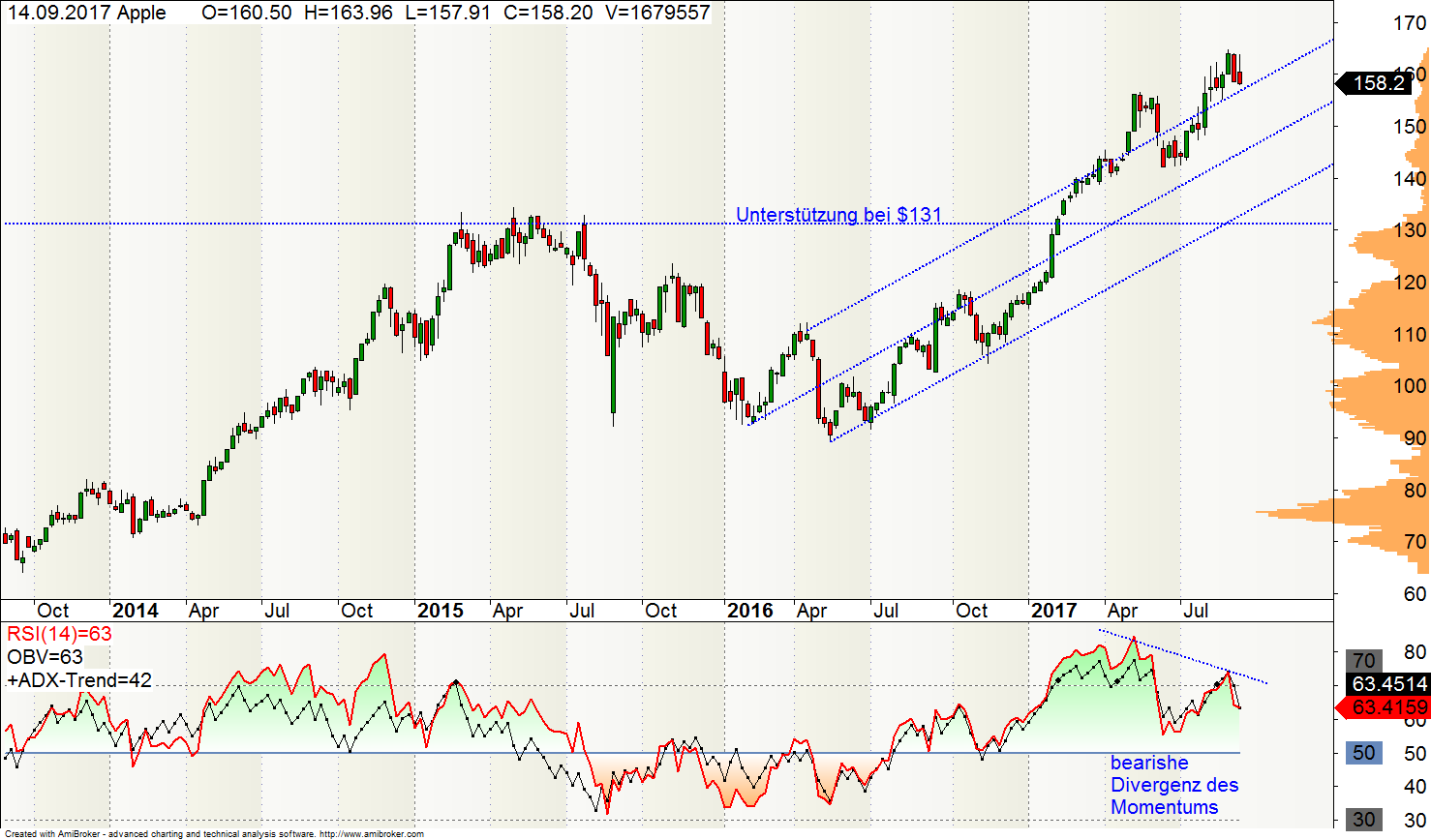Click the 130 price axis label
1431x840 pixels.
1409,230
